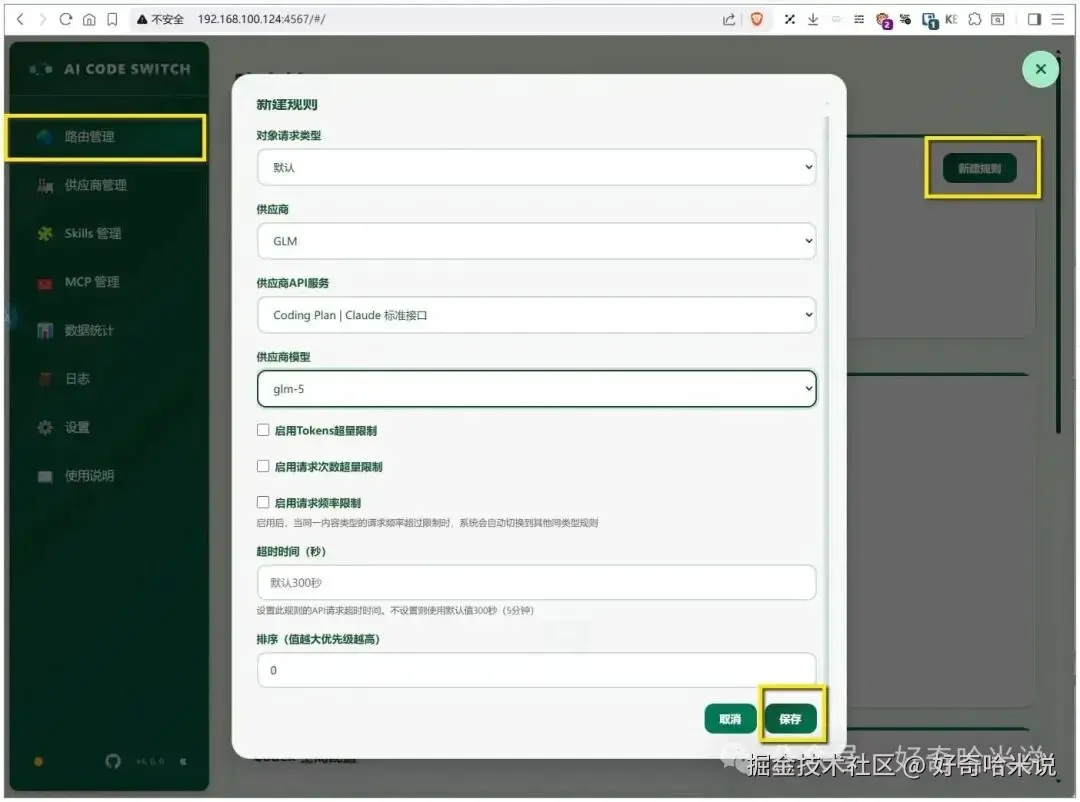The width and height of the screenshot is (1080, 802).
Task: Click the 供应商管理 sidebar icon
Action: [45, 185]
